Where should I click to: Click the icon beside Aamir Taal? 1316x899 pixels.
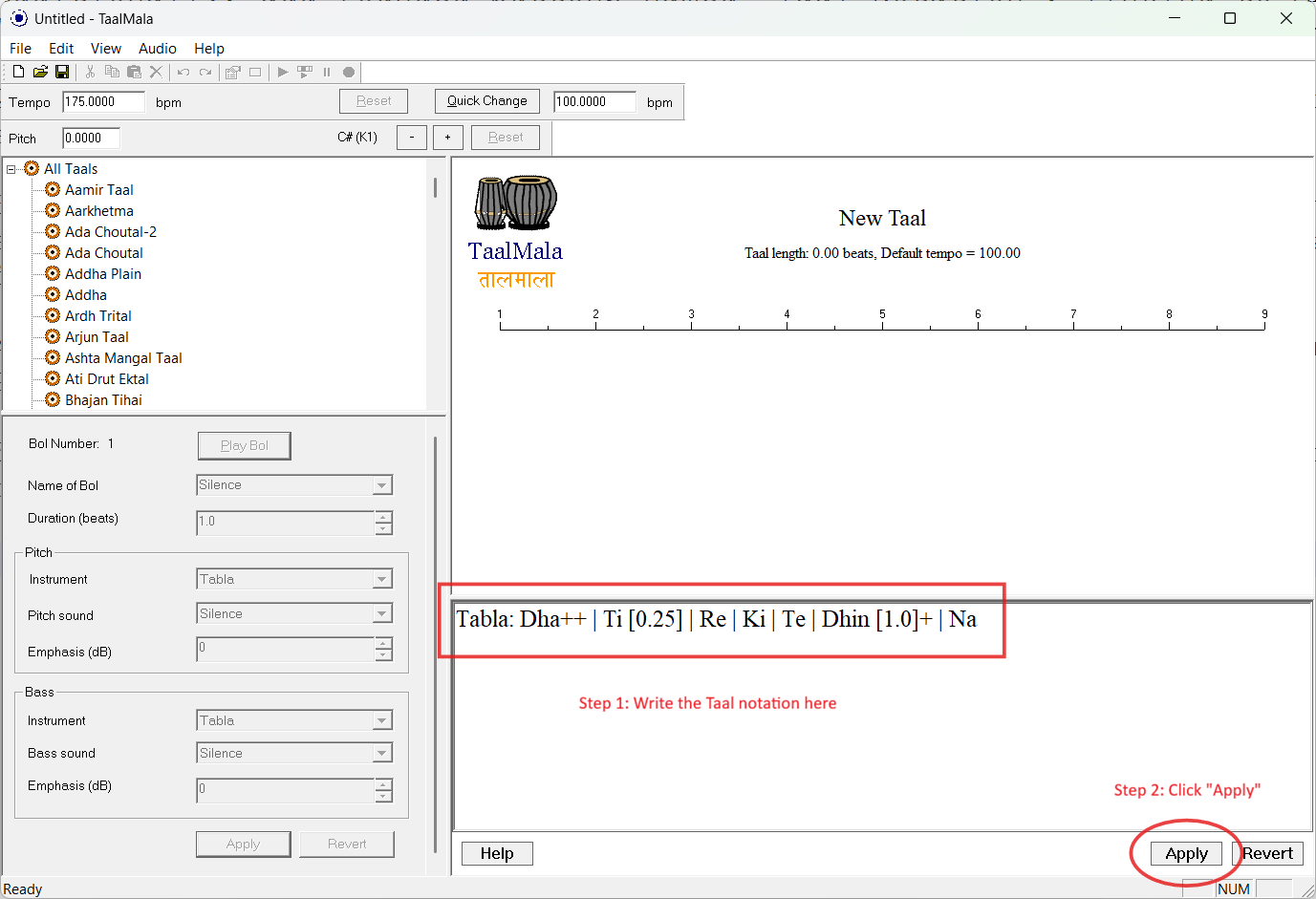(x=53, y=189)
